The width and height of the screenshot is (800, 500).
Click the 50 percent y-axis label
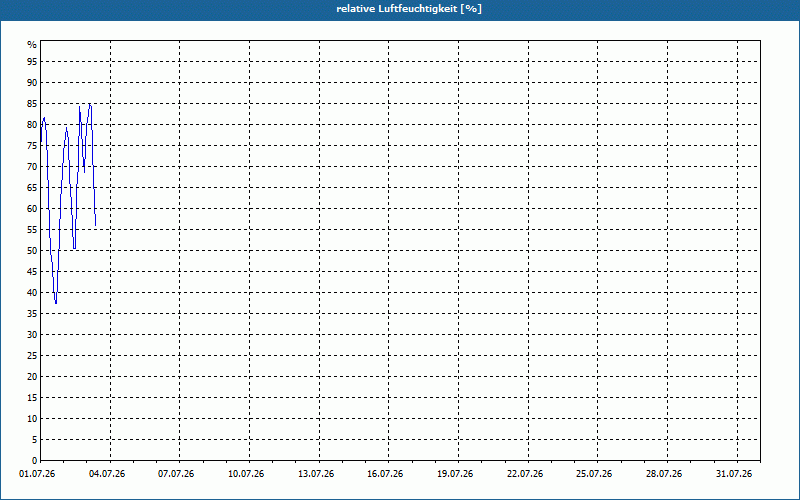click(x=32, y=251)
